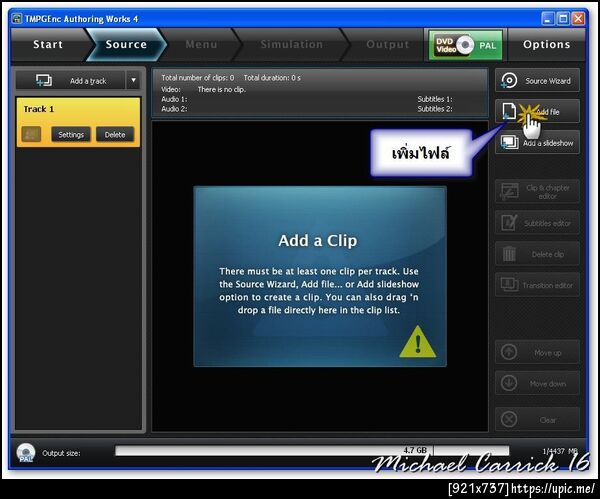
Task: Click the PAL disc icon near Output size
Action: [26, 453]
